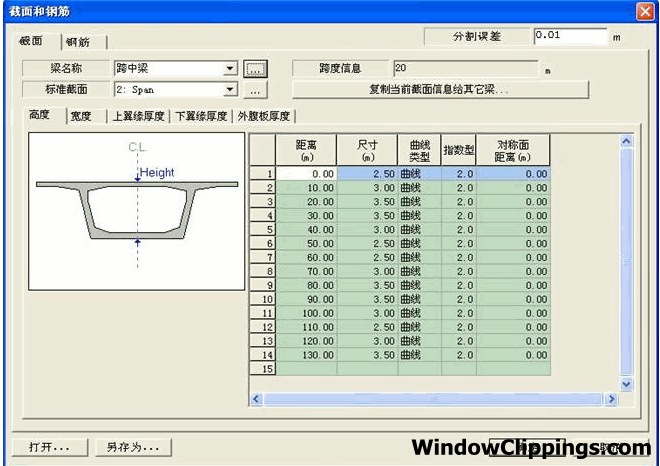Close the 截面和钢筋 dialog
660x466 pixels.
(x=644, y=11)
